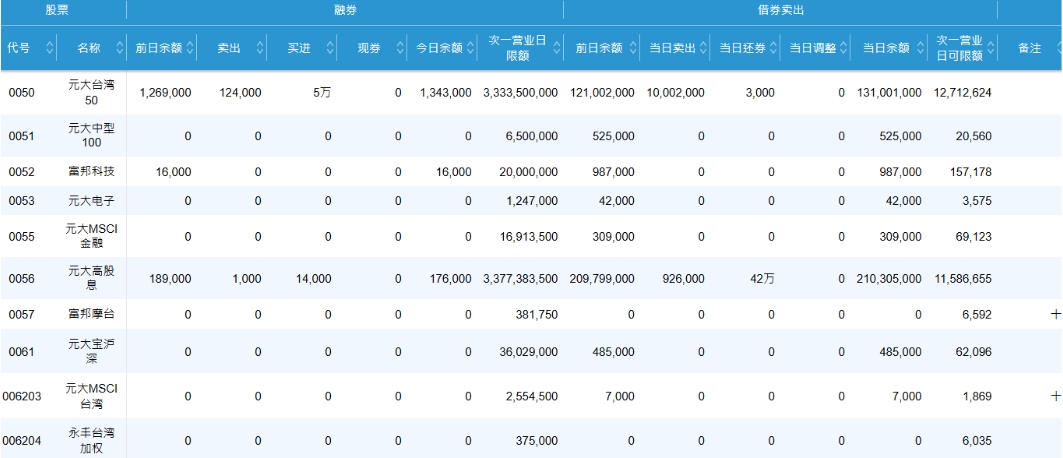The width and height of the screenshot is (1063, 458).
Task: Select the 股票 group header
Action: click(57, 11)
